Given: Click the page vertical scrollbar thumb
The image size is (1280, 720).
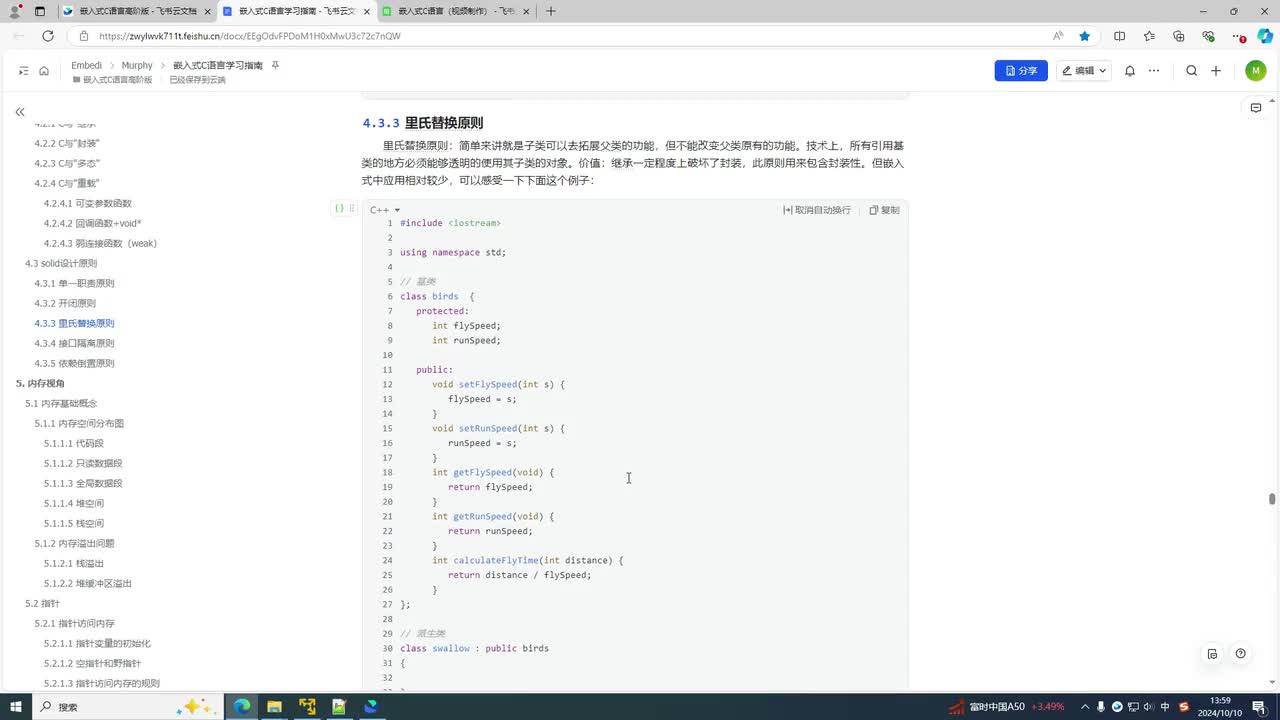Looking at the screenshot, I should pos(1272,499).
